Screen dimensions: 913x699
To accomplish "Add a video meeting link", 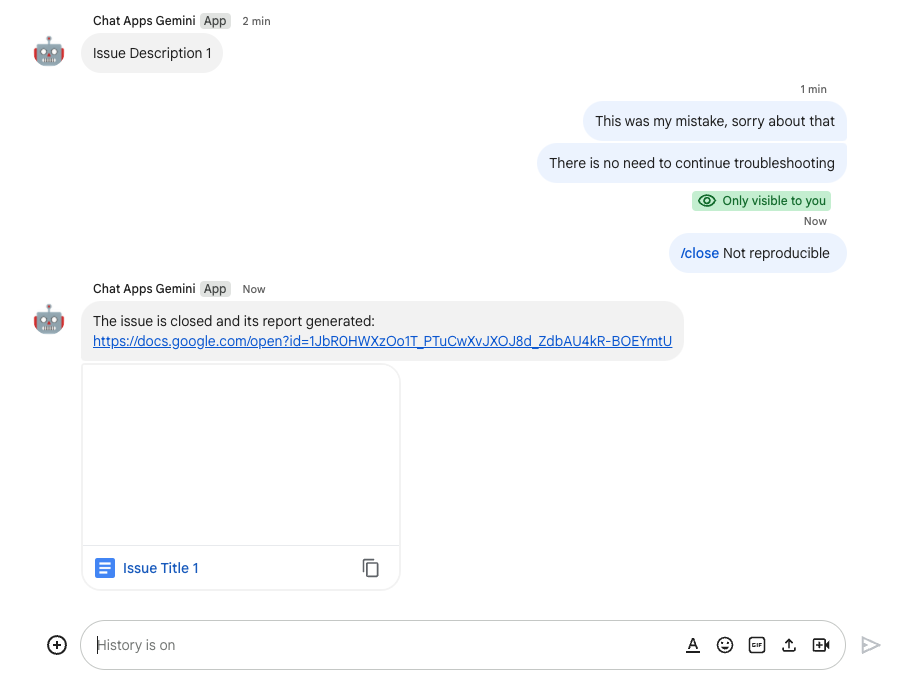I will point(821,645).
